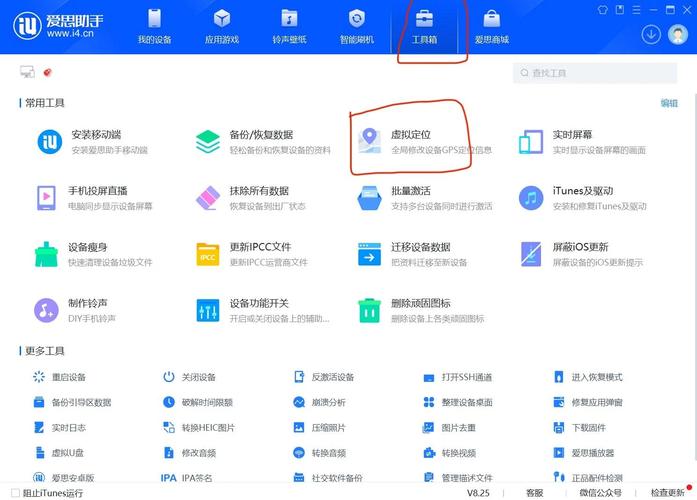Switch to 铃声壁纸 tab
Viewport: 697px width, 500px height.
coord(289,27)
